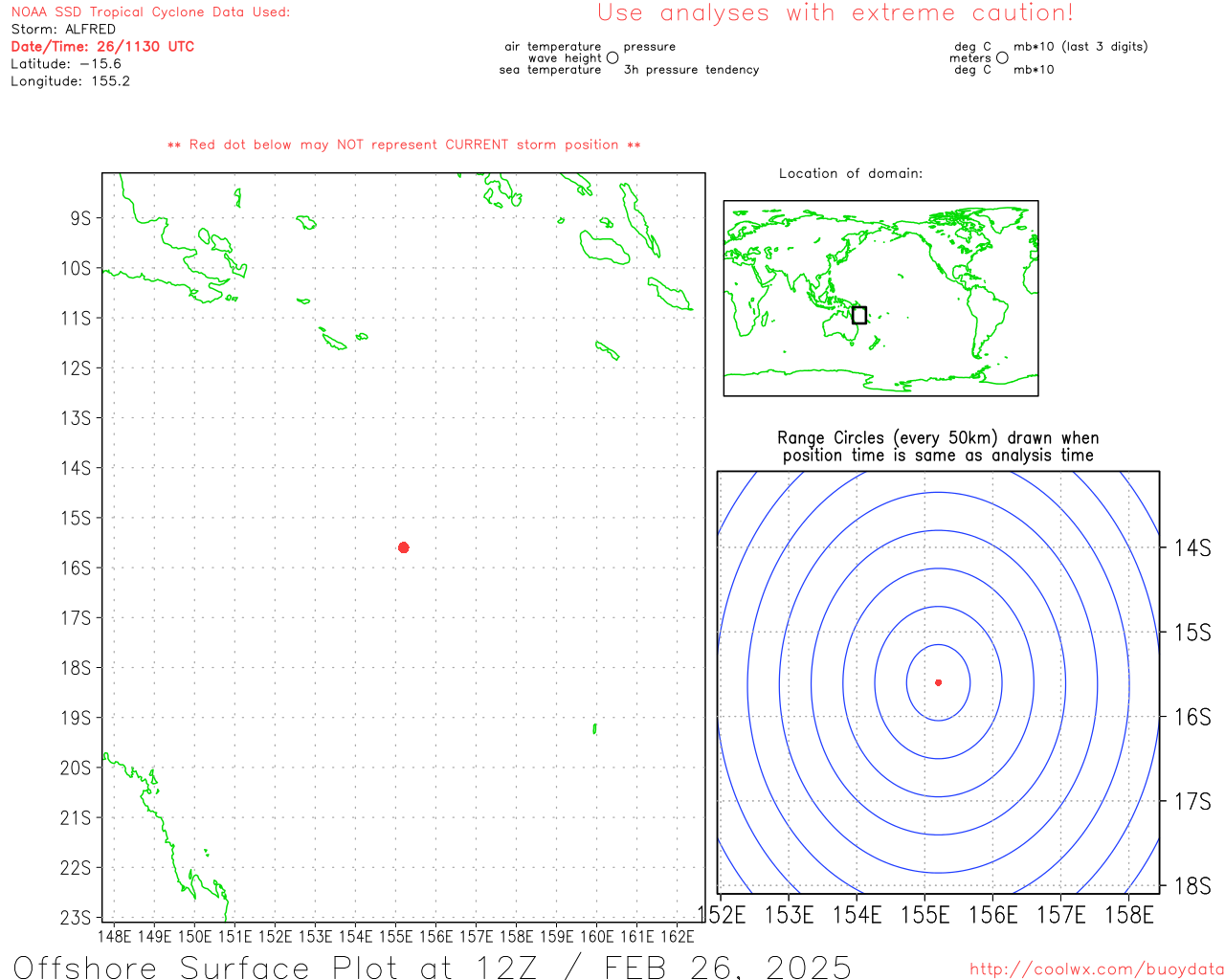Click 'mb*10 (last 3 digits)' legend text
Screen dimensions: 1225x980
[1080, 47]
